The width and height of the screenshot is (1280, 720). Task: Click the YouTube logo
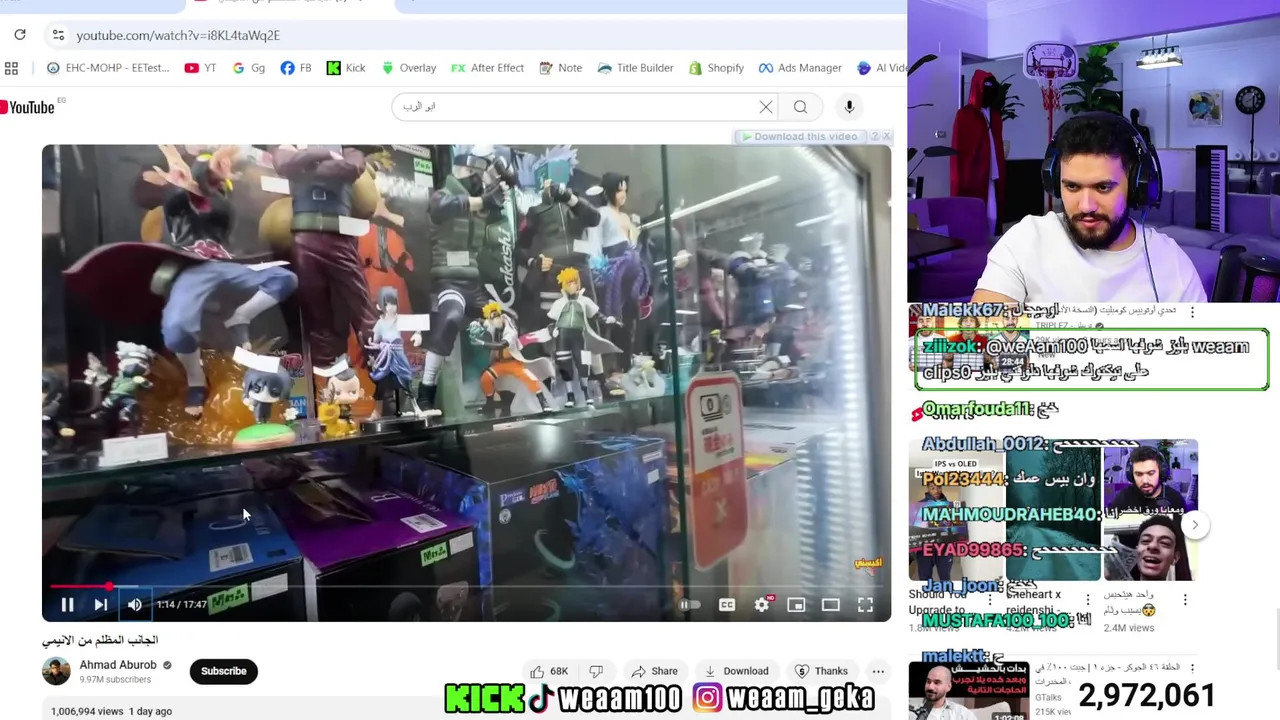click(x=30, y=107)
